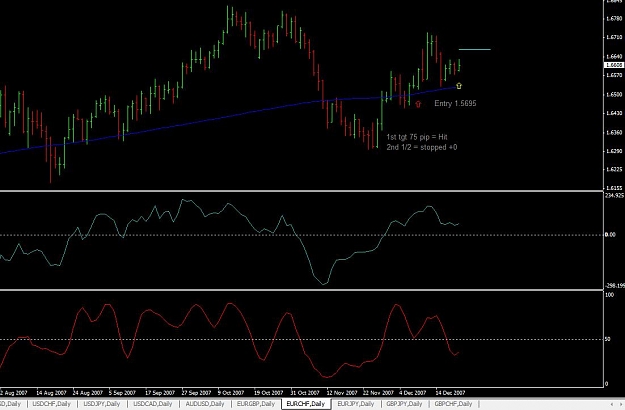Select the active EURCHF,Daily chart tab
Screen dimensions: 625x410
(306, 404)
